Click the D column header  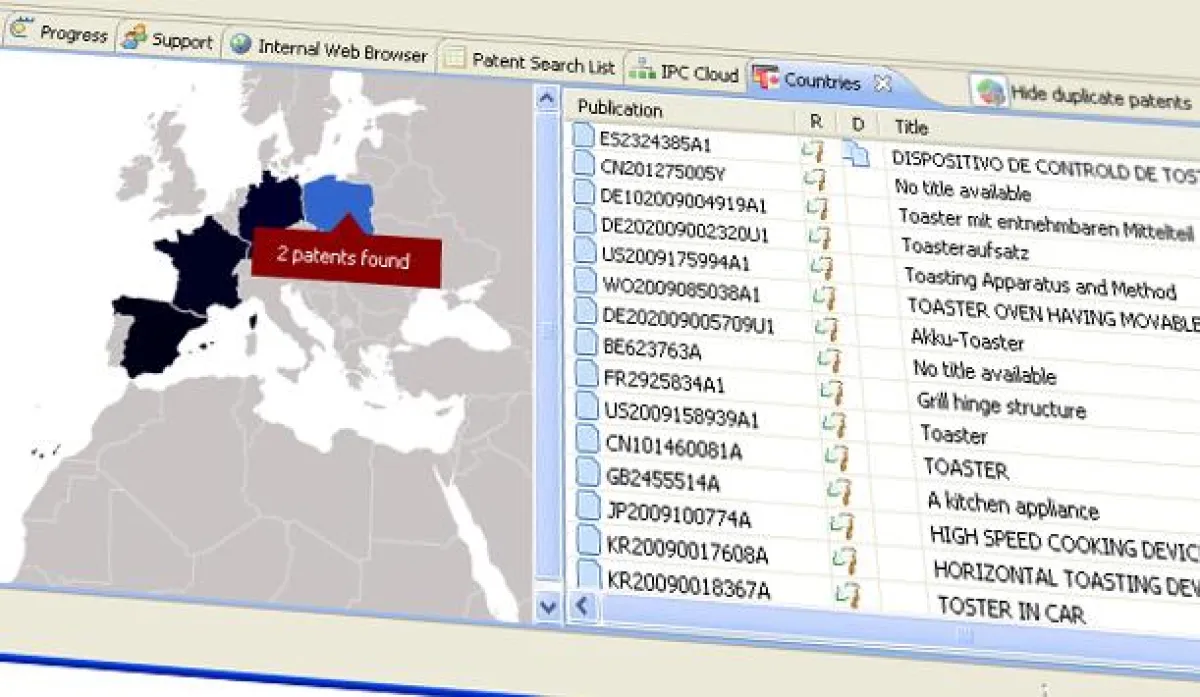(857, 124)
